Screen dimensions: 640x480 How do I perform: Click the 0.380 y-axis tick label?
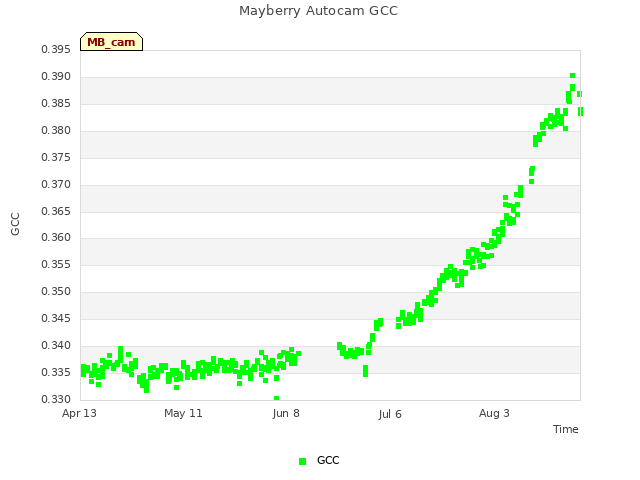click(56, 130)
